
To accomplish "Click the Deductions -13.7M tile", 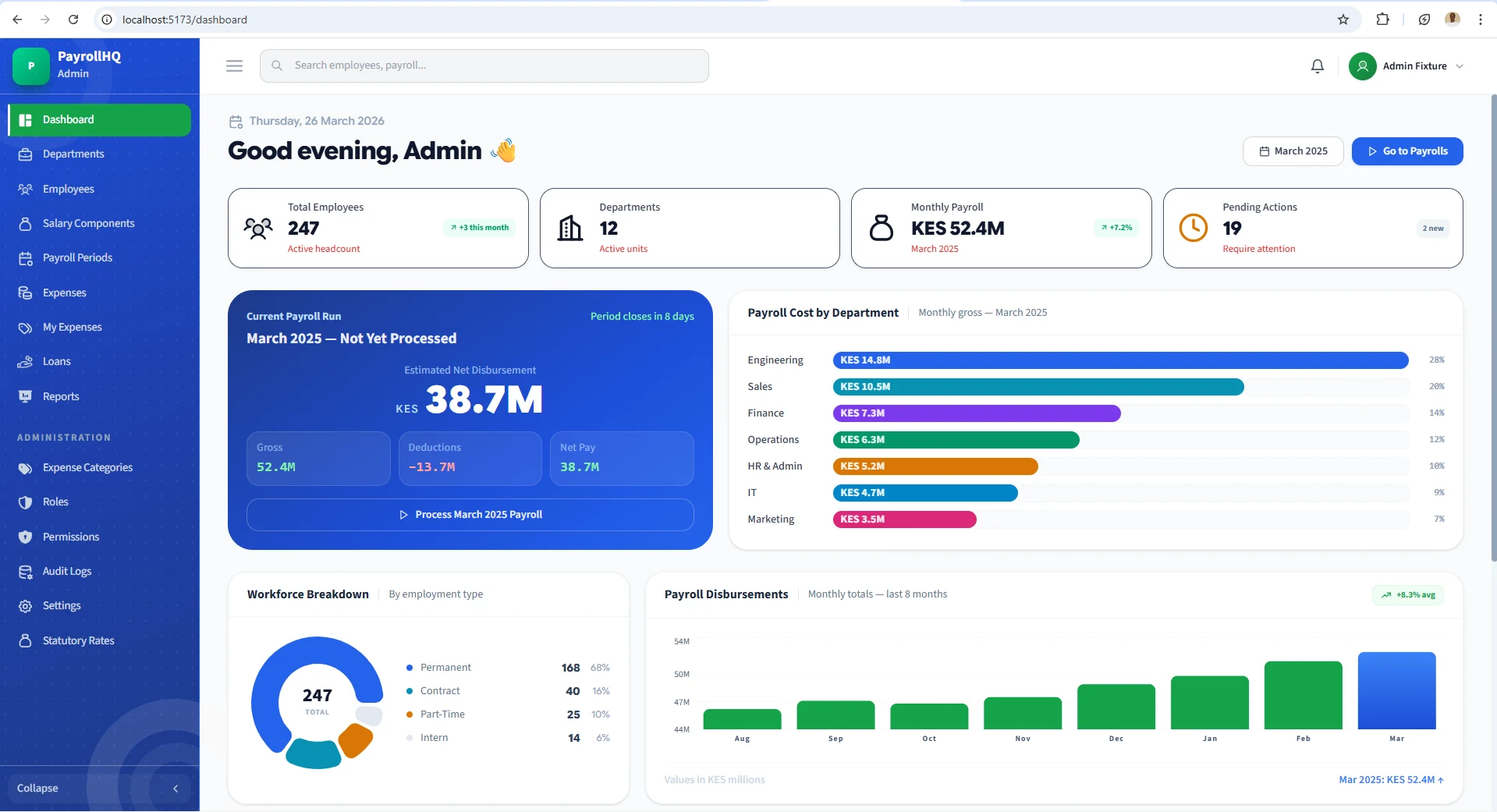I will point(470,459).
